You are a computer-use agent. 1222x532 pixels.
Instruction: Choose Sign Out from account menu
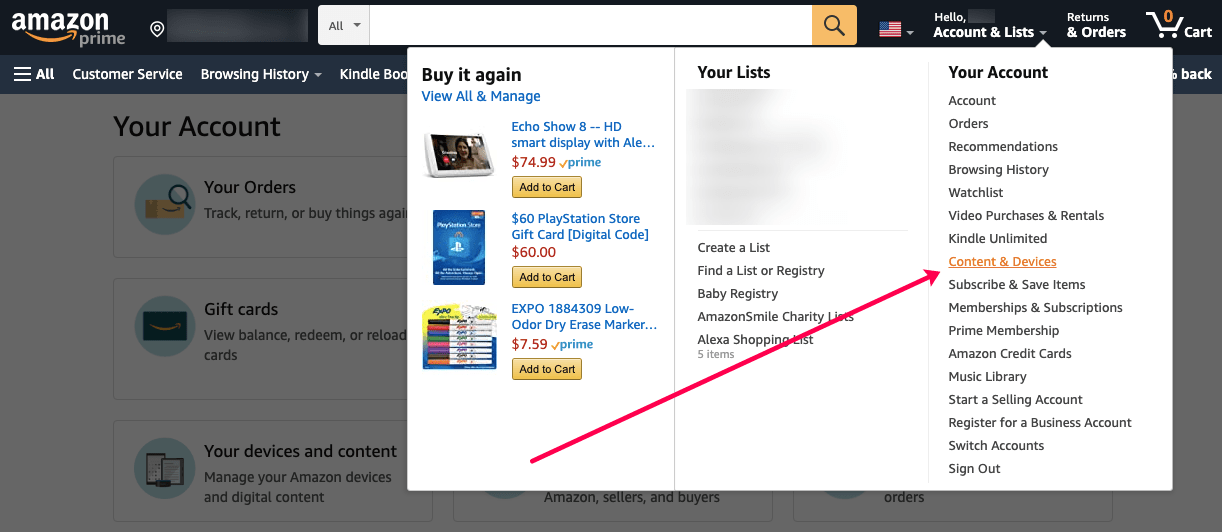click(x=974, y=469)
